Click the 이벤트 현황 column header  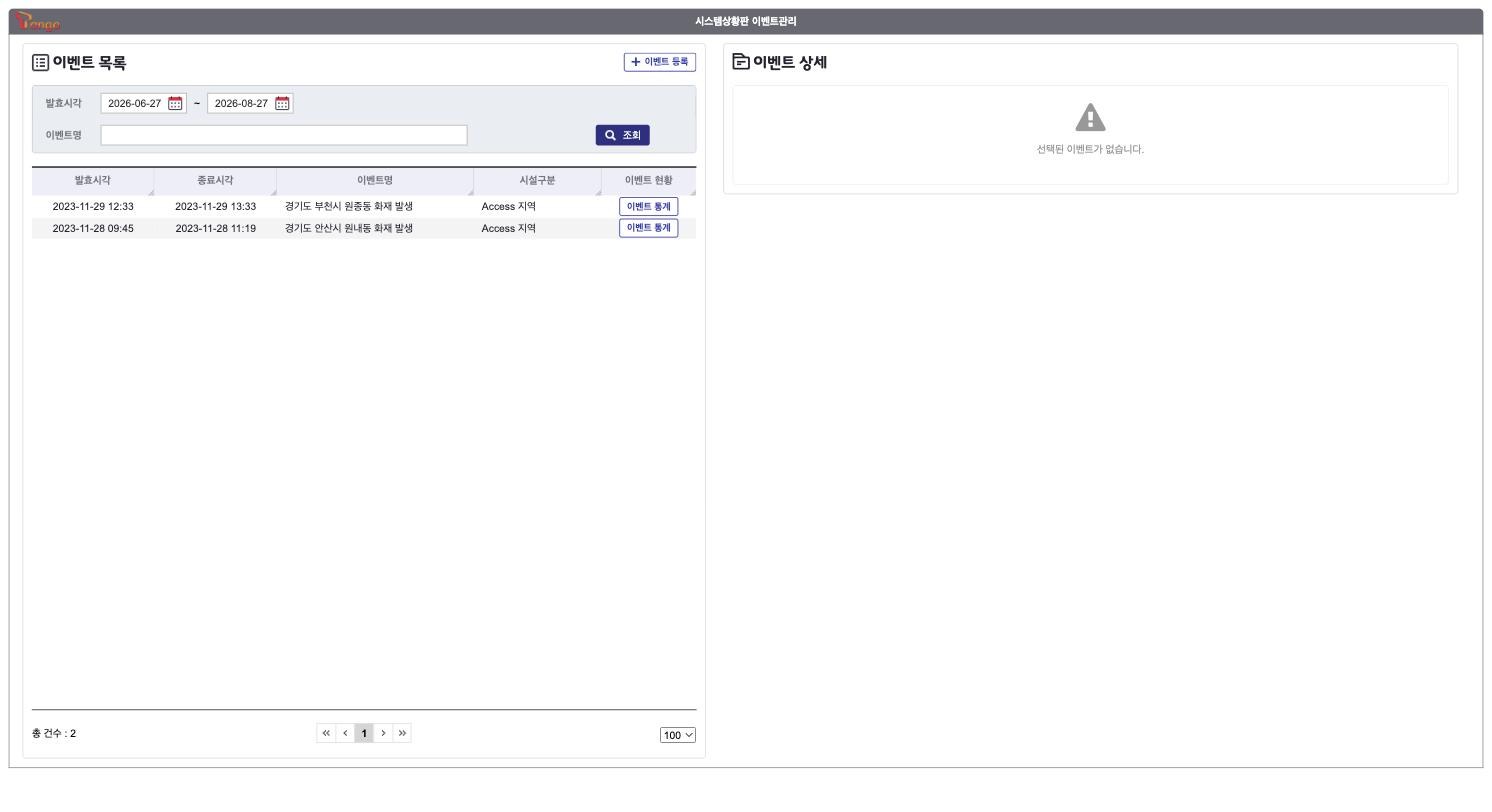coord(648,181)
